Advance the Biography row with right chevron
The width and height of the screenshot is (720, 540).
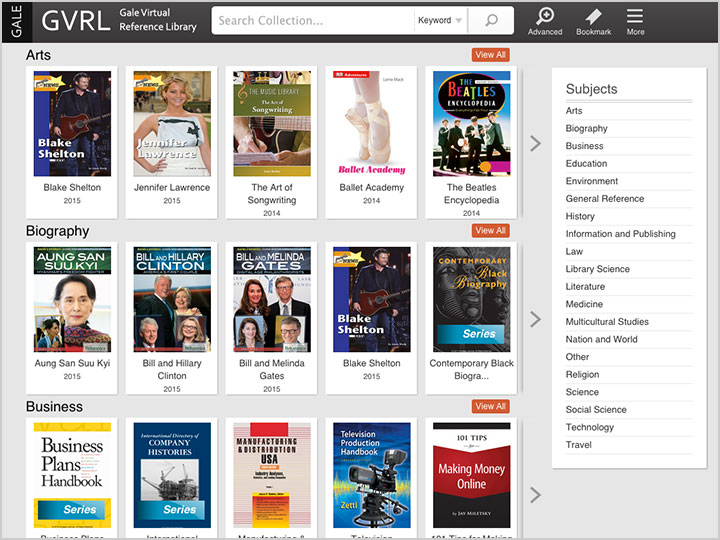[535, 319]
